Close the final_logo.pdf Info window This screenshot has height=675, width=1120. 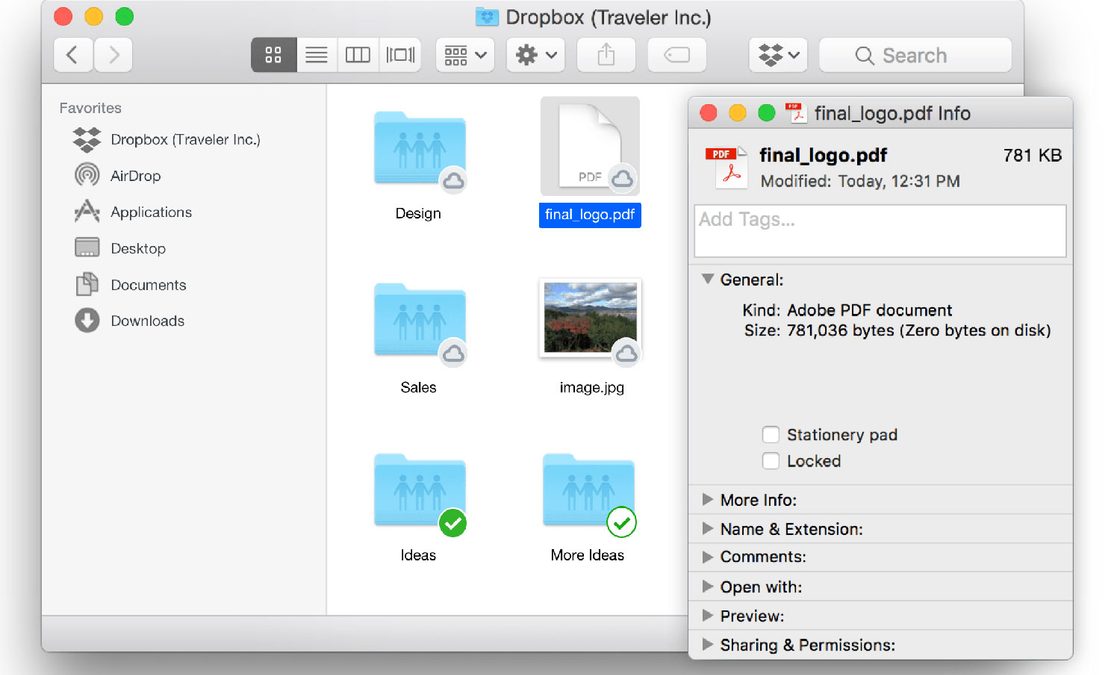709,113
